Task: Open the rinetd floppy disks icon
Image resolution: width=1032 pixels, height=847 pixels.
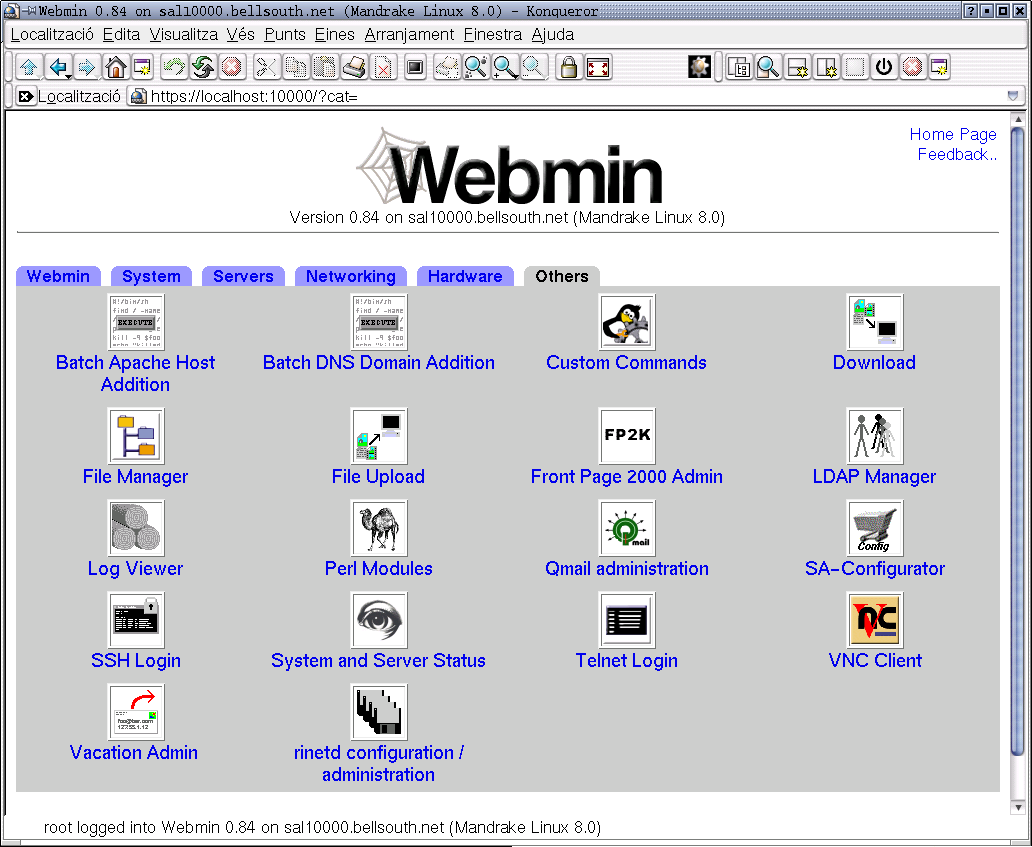Action: pyautogui.click(x=379, y=712)
